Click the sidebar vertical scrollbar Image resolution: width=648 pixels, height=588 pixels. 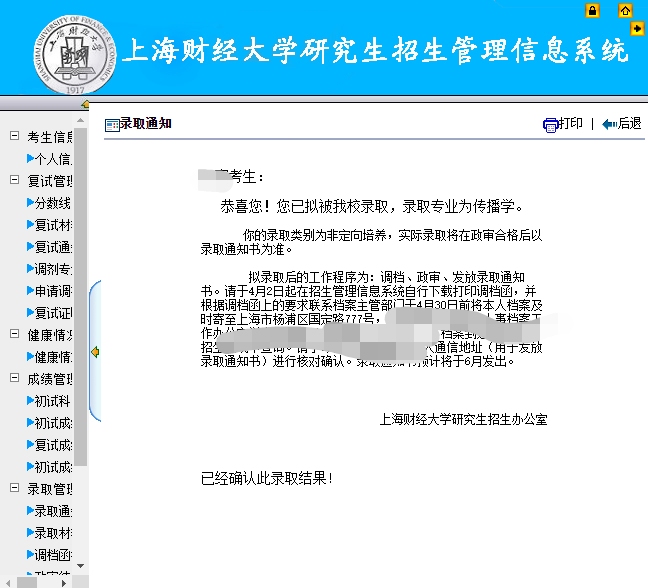click(81, 300)
